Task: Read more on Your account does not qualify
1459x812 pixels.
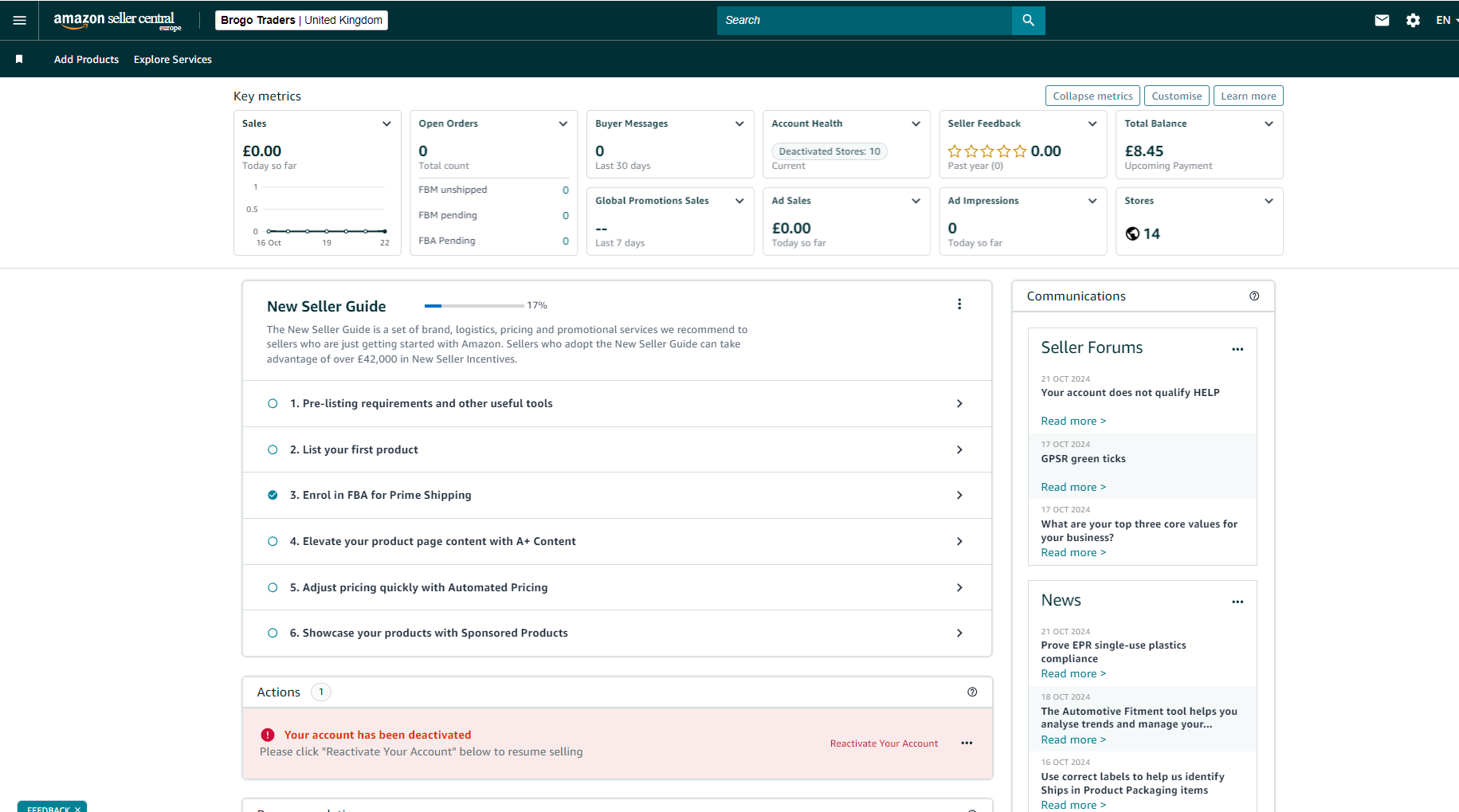Action: click(x=1073, y=421)
